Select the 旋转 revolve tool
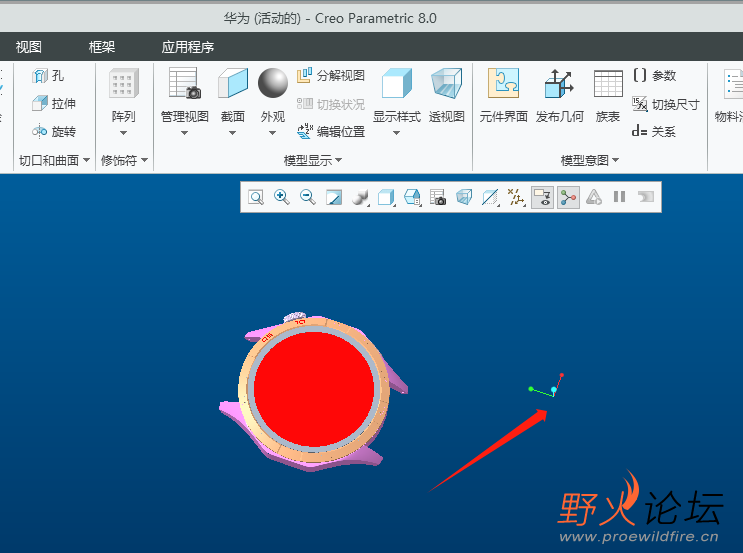Image resolution: width=743 pixels, height=553 pixels. pyautogui.click(x=54, y=131)
